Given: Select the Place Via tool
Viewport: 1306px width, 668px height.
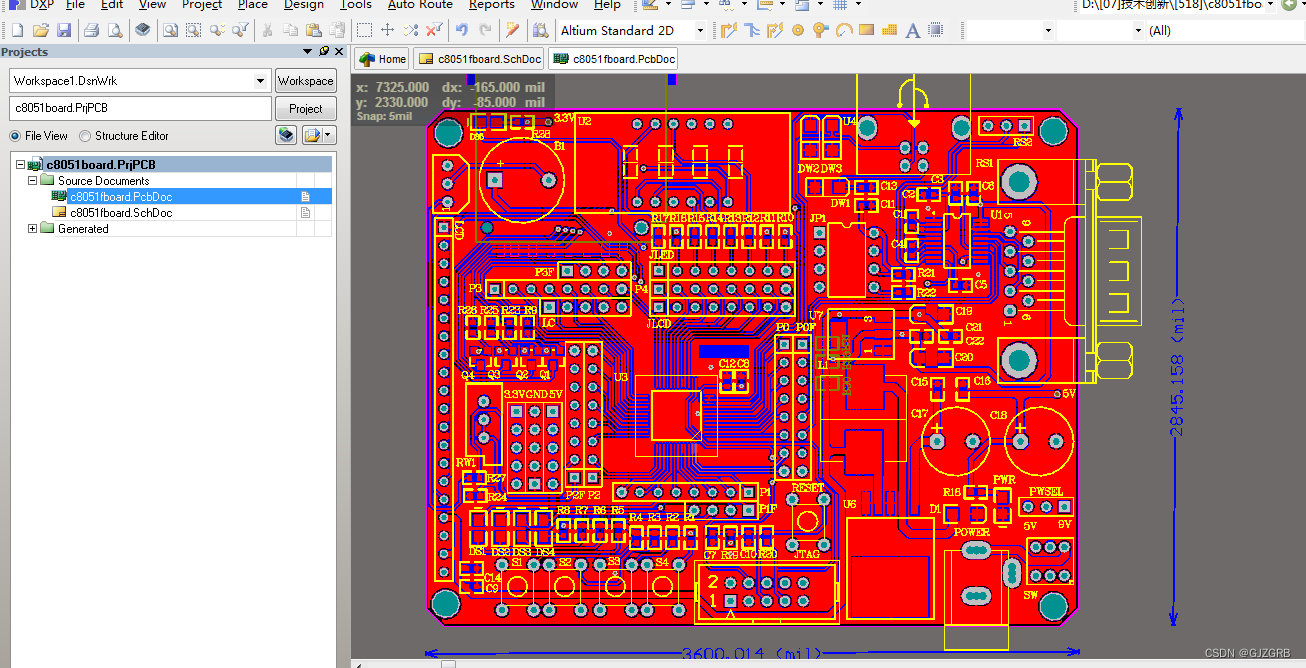Looking at the screenshot, I should (820, 30).
